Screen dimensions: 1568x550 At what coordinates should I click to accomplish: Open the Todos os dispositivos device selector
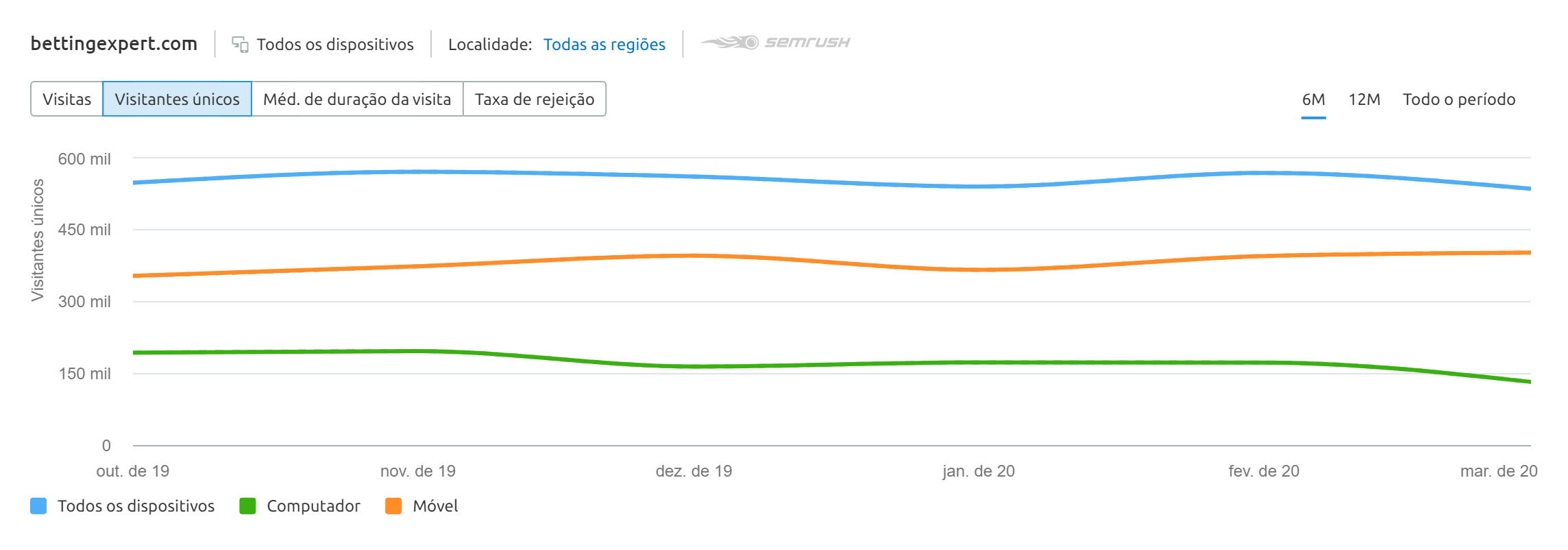[334, 45]
